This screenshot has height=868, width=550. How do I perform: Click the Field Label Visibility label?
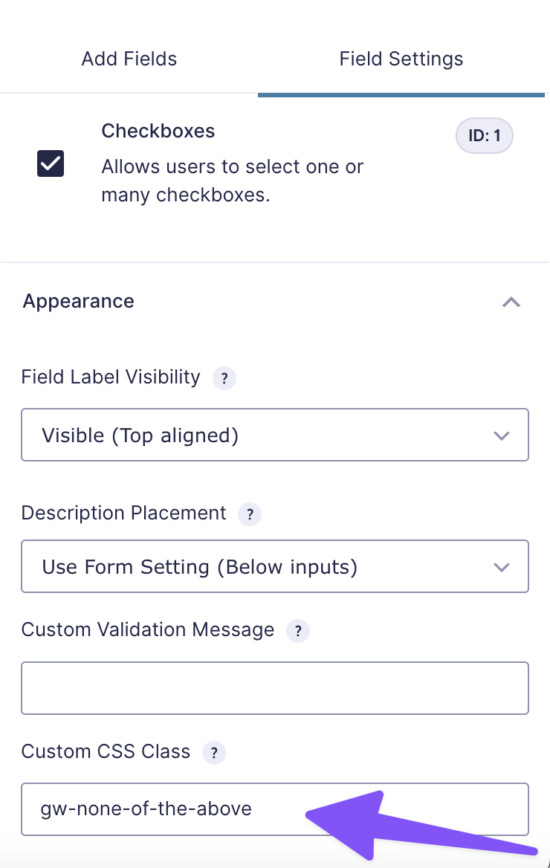click(x=111, y=377)
